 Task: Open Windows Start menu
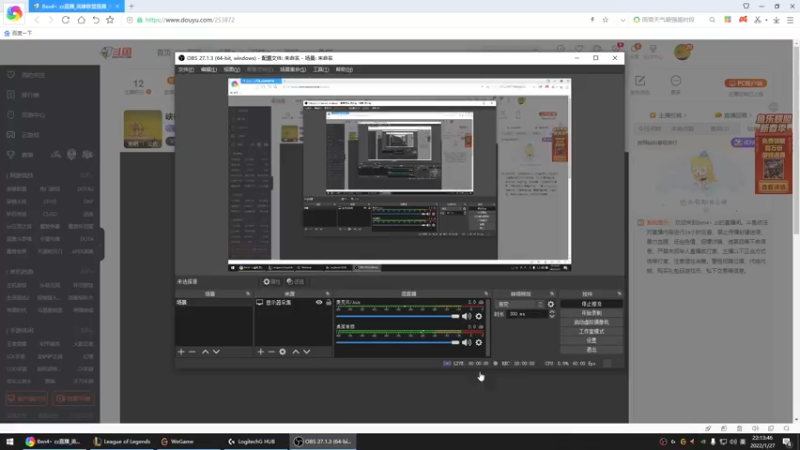click(x=10, y=441)
